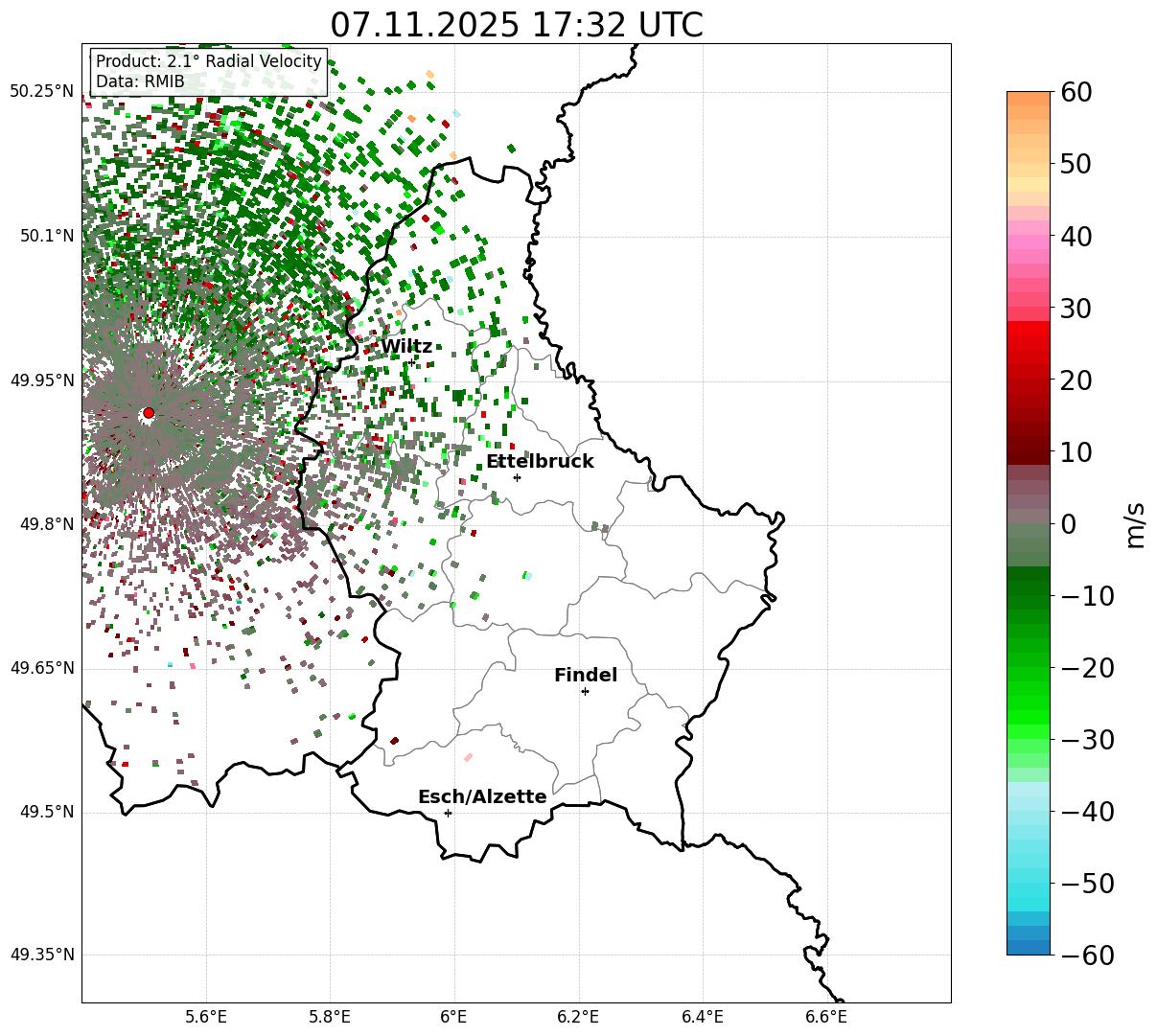Click the Esch/Alzette city label
Image resolution: width=1157 pixels, height=1036 pixels.
[x=482, y=797]
